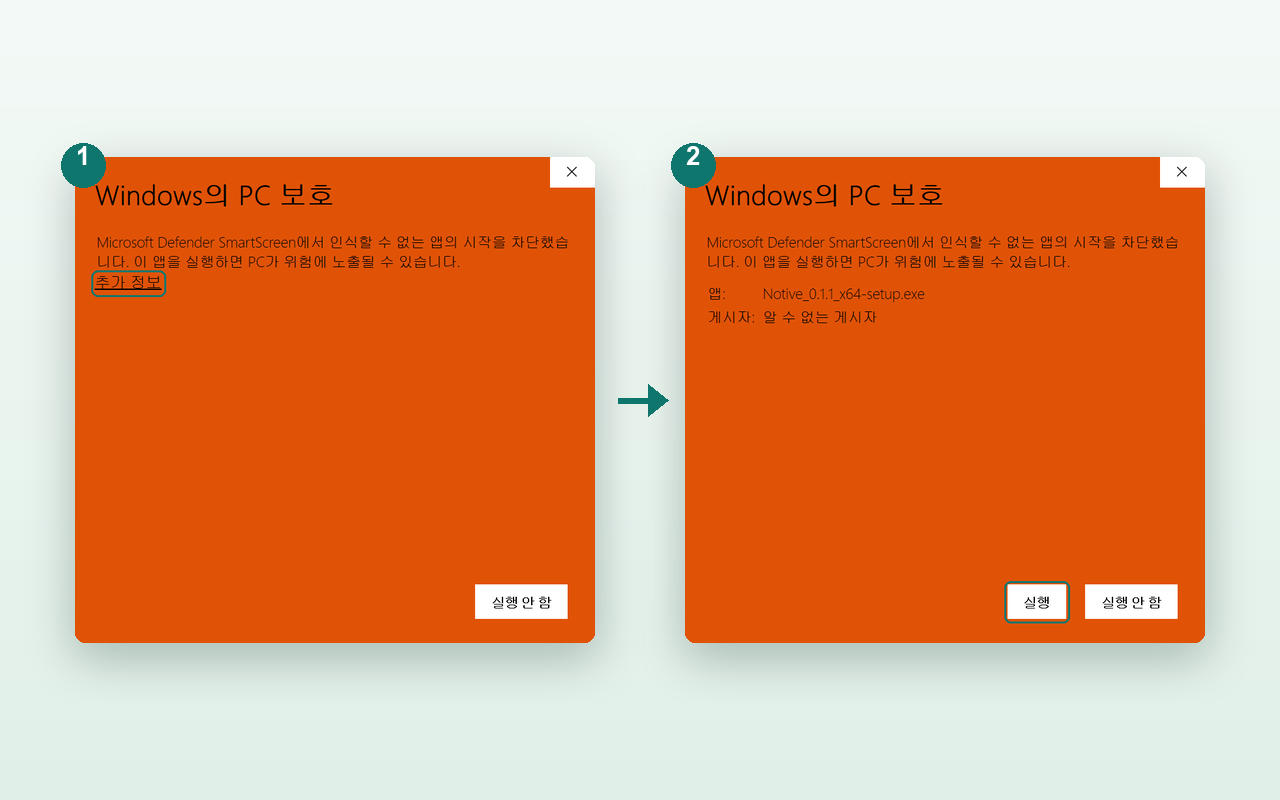Click 실행 안 함 in the right dialog
The width and height of the screenshot is (1280, 800).
coord(1131,602)
